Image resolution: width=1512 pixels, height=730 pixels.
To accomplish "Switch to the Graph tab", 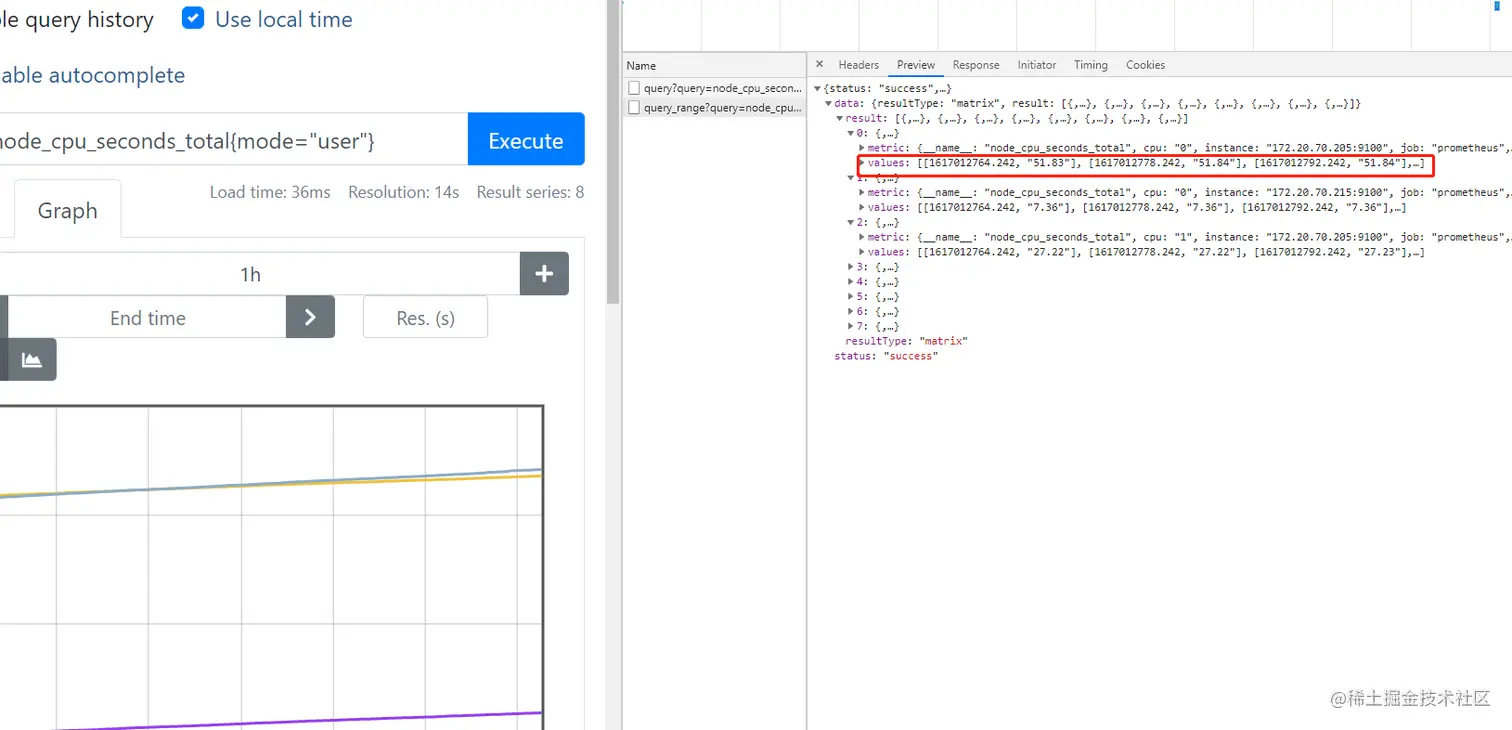I will [x=68, y=210].
